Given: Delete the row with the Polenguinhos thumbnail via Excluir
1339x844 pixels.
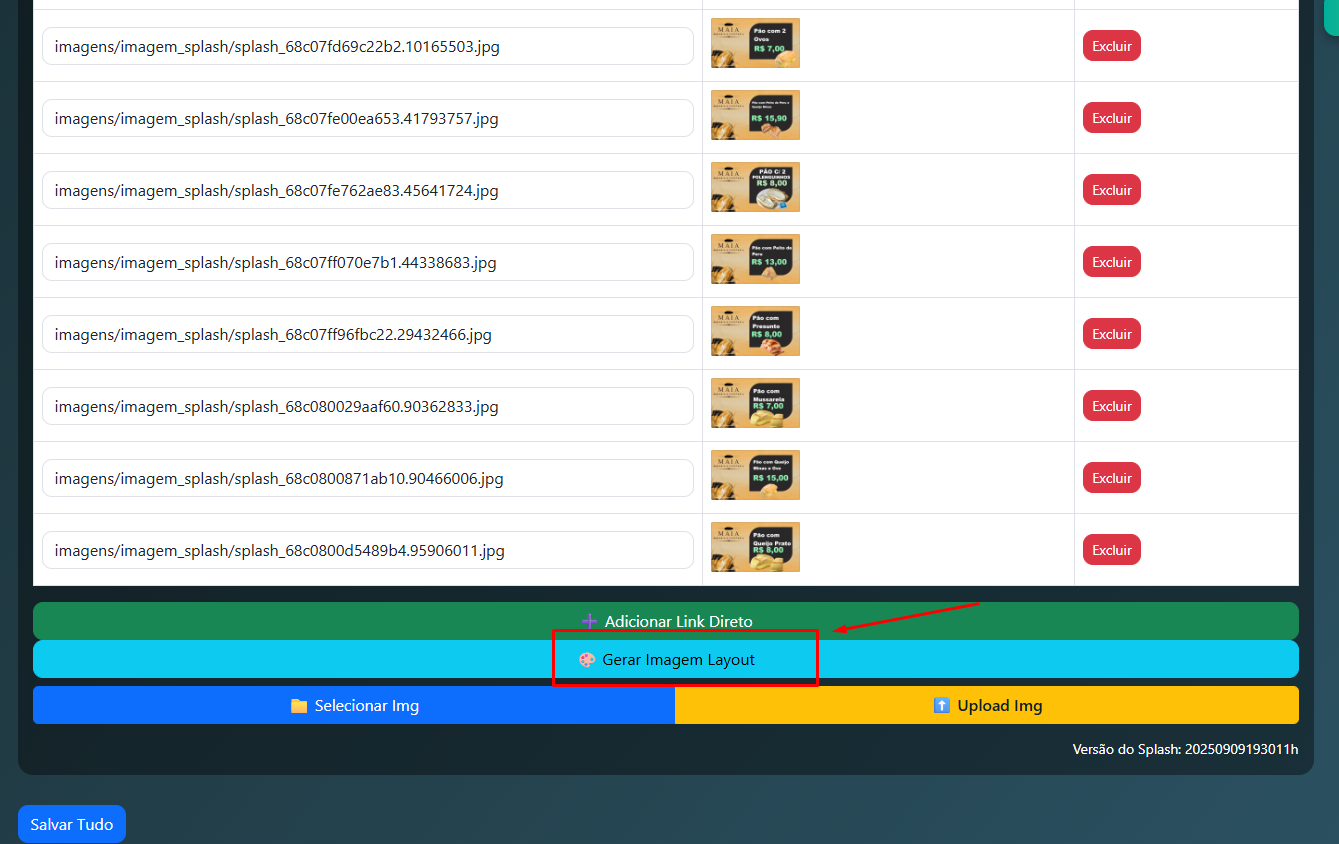Looking at the screenshot, I should tap(1111, 190).
